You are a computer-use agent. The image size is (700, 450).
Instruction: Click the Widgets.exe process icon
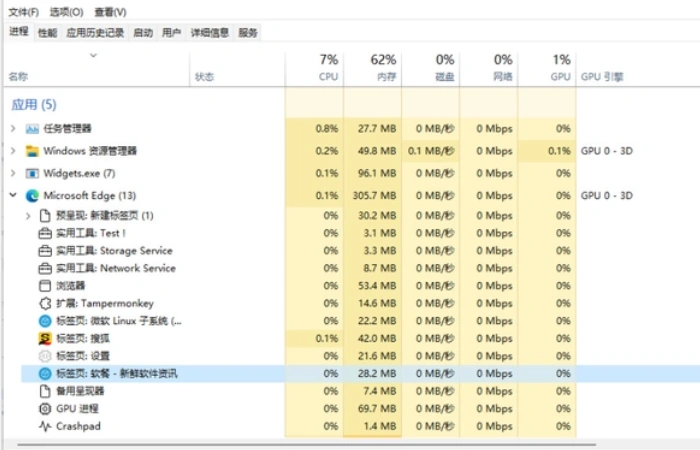[x=32, y=173]
